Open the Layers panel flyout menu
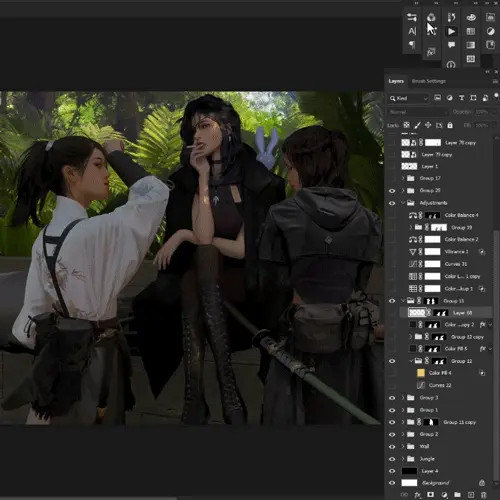 click(x=495, y=81)
